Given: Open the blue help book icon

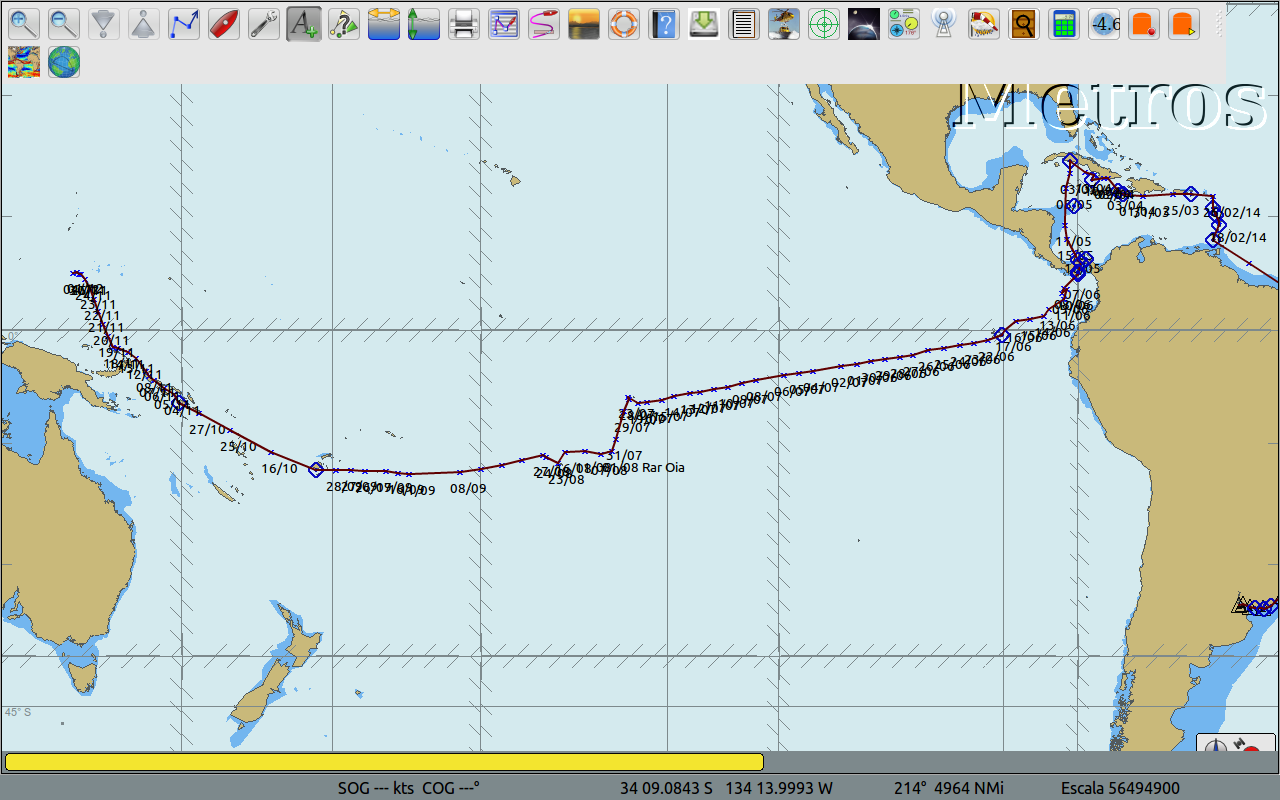Looking at the screenshot, I should tap(664, 23).
